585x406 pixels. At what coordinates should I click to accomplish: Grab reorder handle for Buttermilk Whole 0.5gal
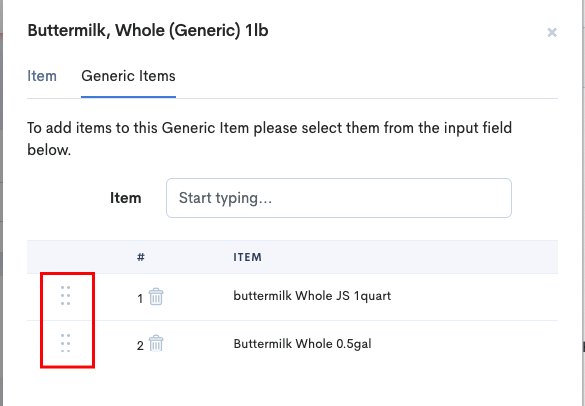(x=65, y=343)
